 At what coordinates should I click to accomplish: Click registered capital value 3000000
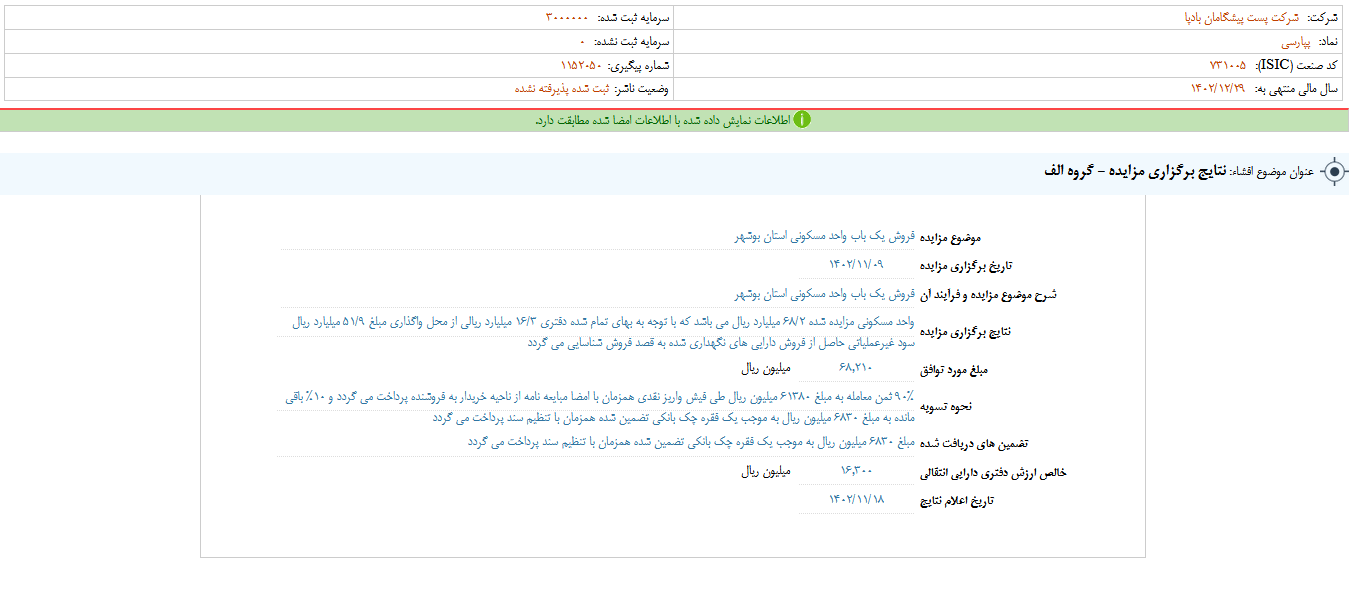point(567,18)
